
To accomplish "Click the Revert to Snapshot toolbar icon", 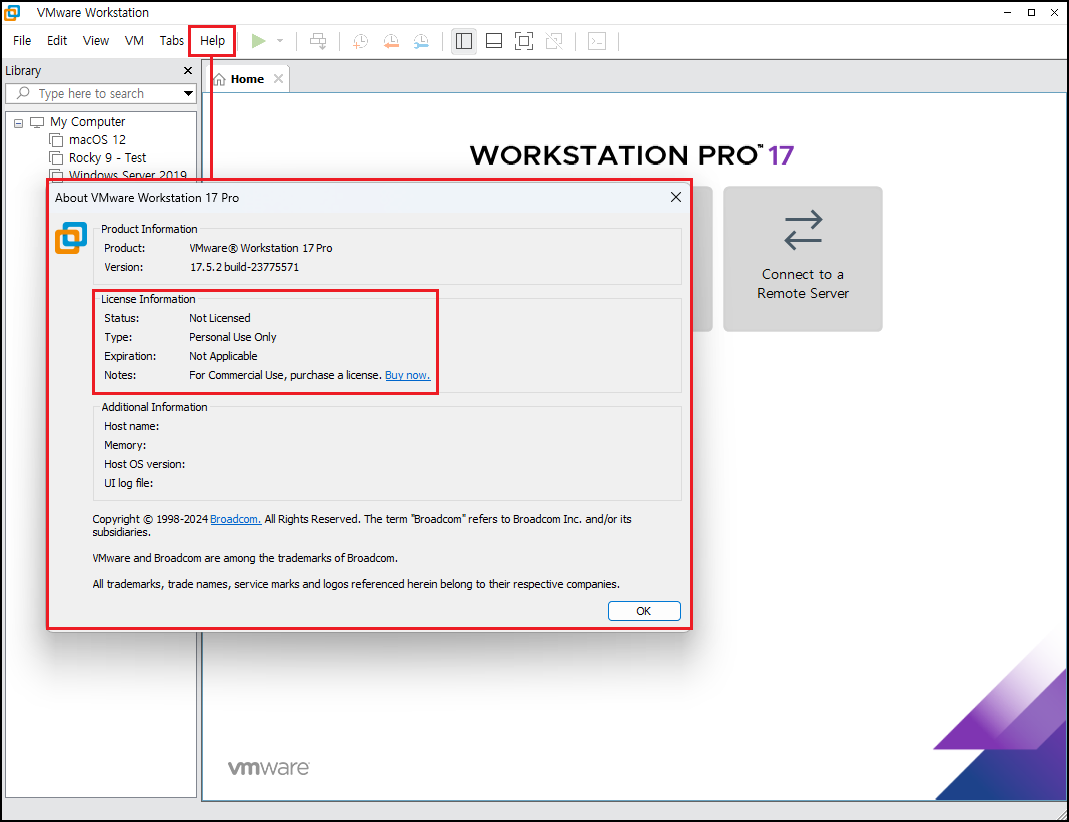I will [391, 41].
